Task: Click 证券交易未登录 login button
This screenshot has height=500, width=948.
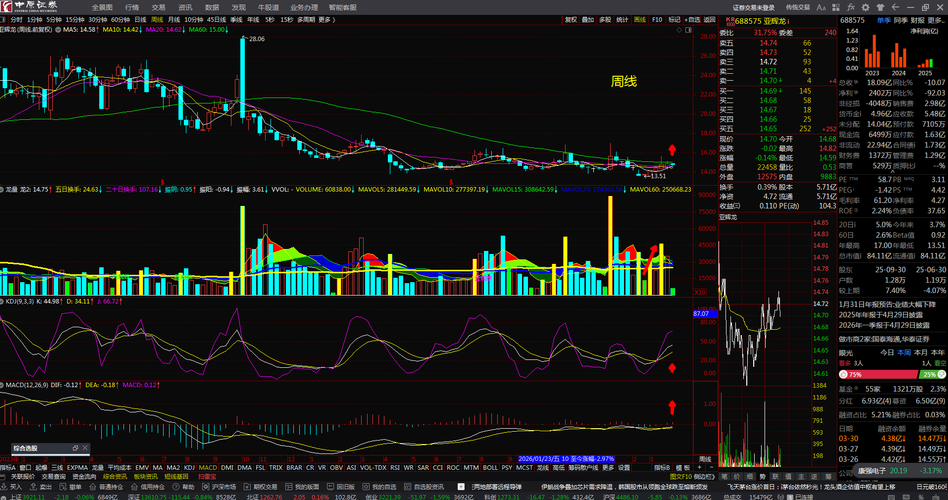Action: click(x=753, y=7)
